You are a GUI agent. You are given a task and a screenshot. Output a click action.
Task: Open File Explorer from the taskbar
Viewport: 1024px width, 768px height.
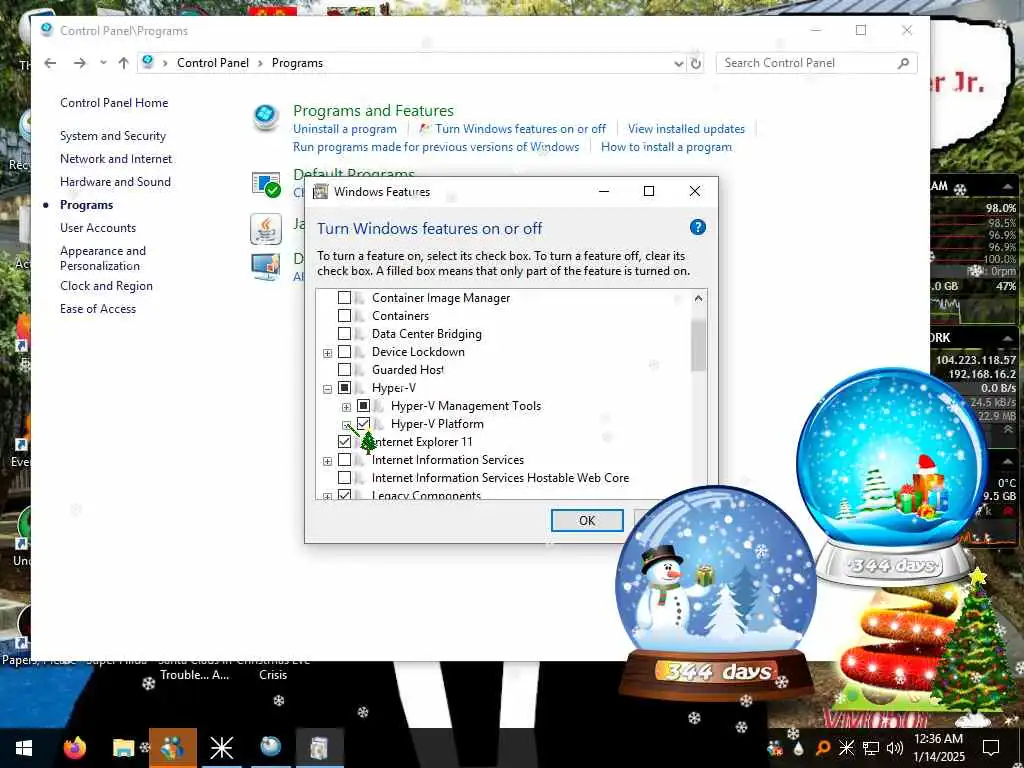click(x=123, y=748)
